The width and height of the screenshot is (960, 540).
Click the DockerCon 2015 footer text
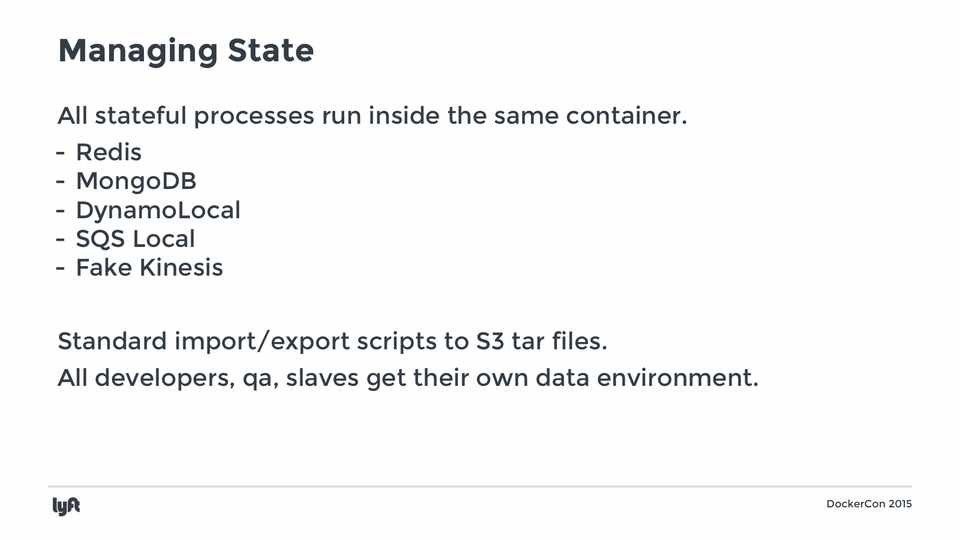tap(869, 504)
